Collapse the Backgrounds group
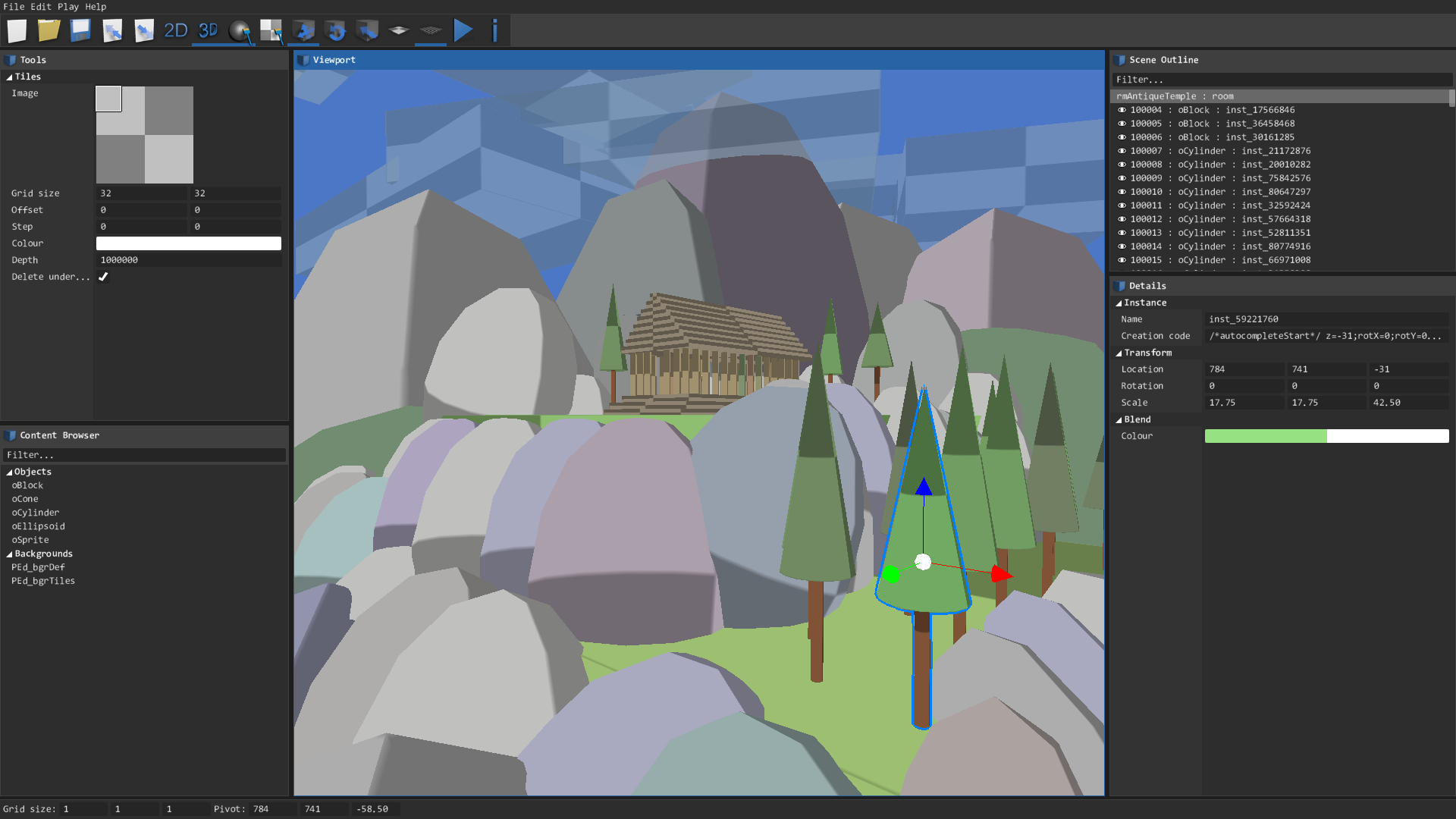1456x819 pixels. click(x=9, y=554)
